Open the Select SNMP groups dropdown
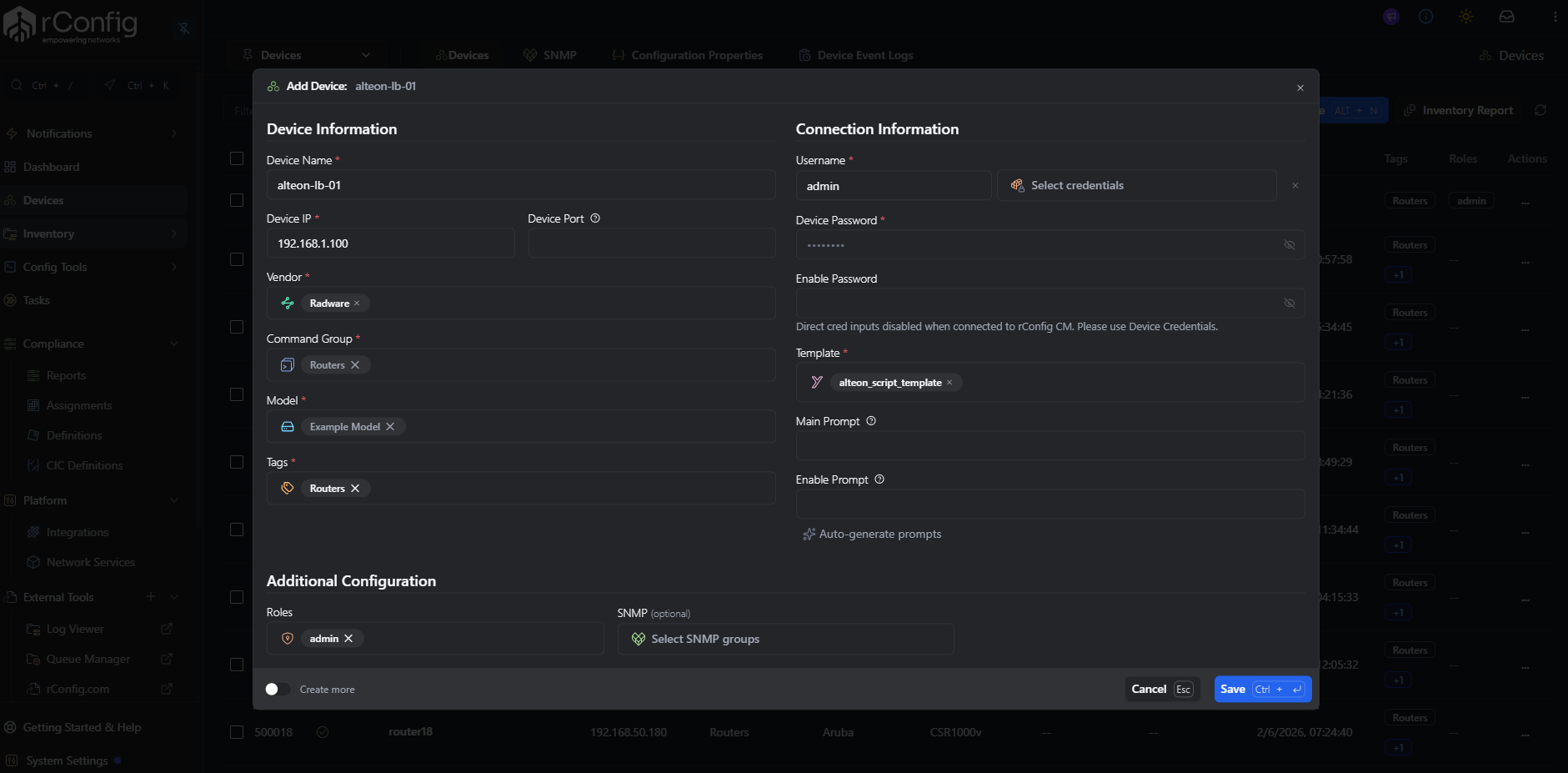 click(785, 639)
